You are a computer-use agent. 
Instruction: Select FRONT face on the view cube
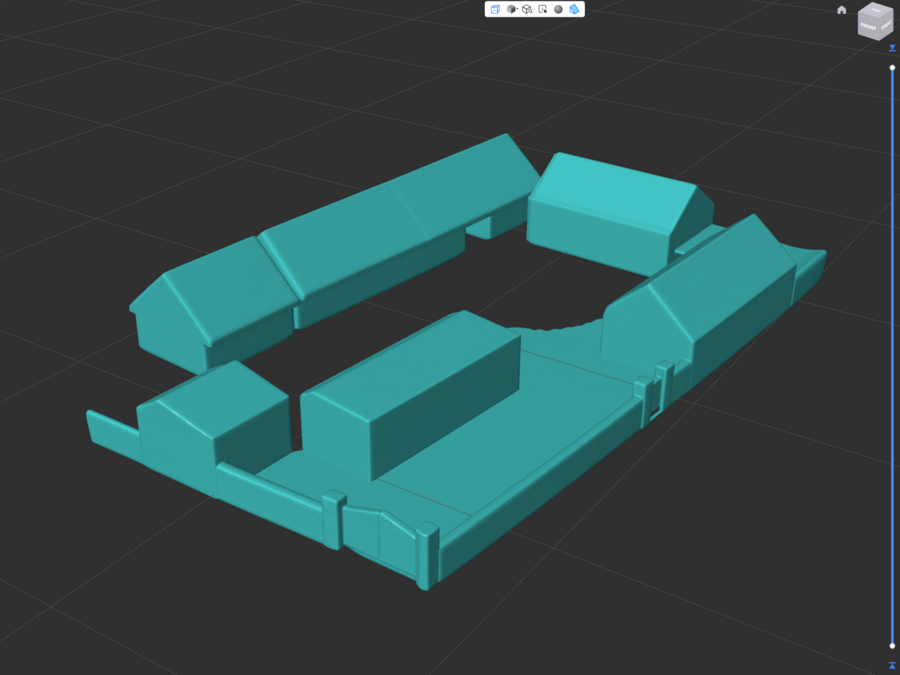pos(868,26)
